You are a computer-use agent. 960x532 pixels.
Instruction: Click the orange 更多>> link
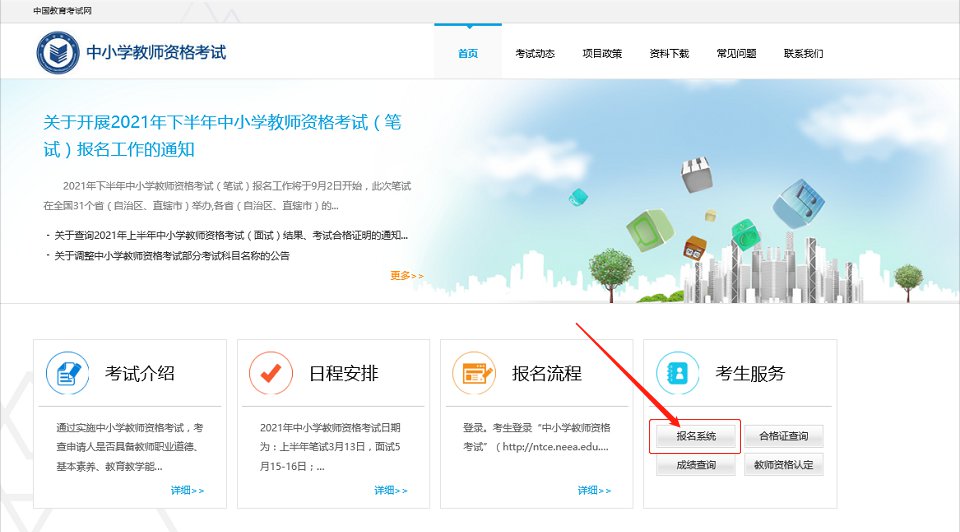407,276
